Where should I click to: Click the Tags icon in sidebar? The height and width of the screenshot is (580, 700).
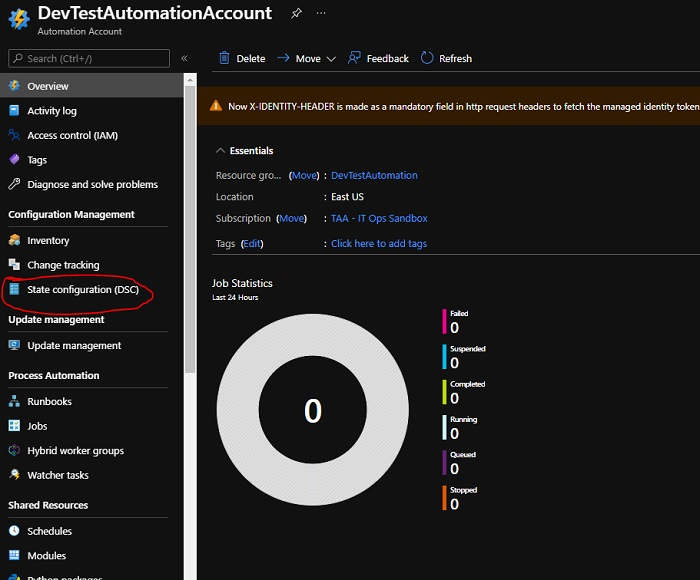(x=15, y=160)
